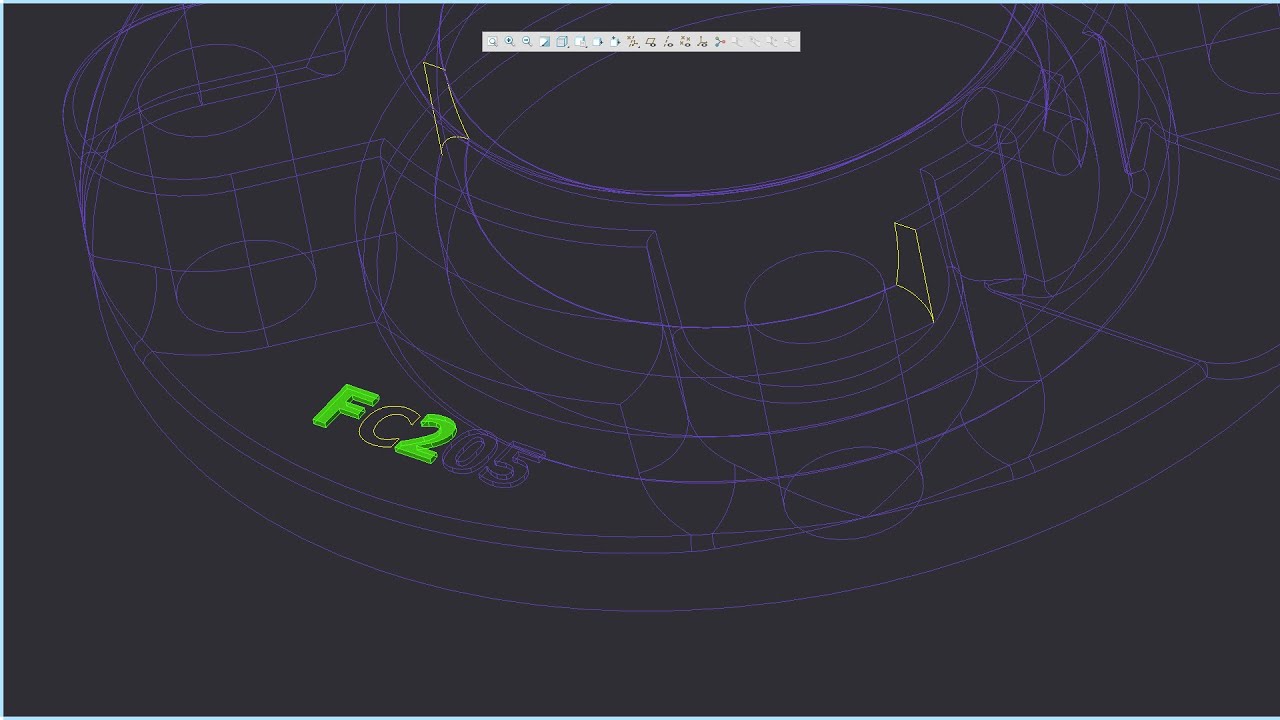
Task: Open the snap points options dropdown
Action: [633, 42]
